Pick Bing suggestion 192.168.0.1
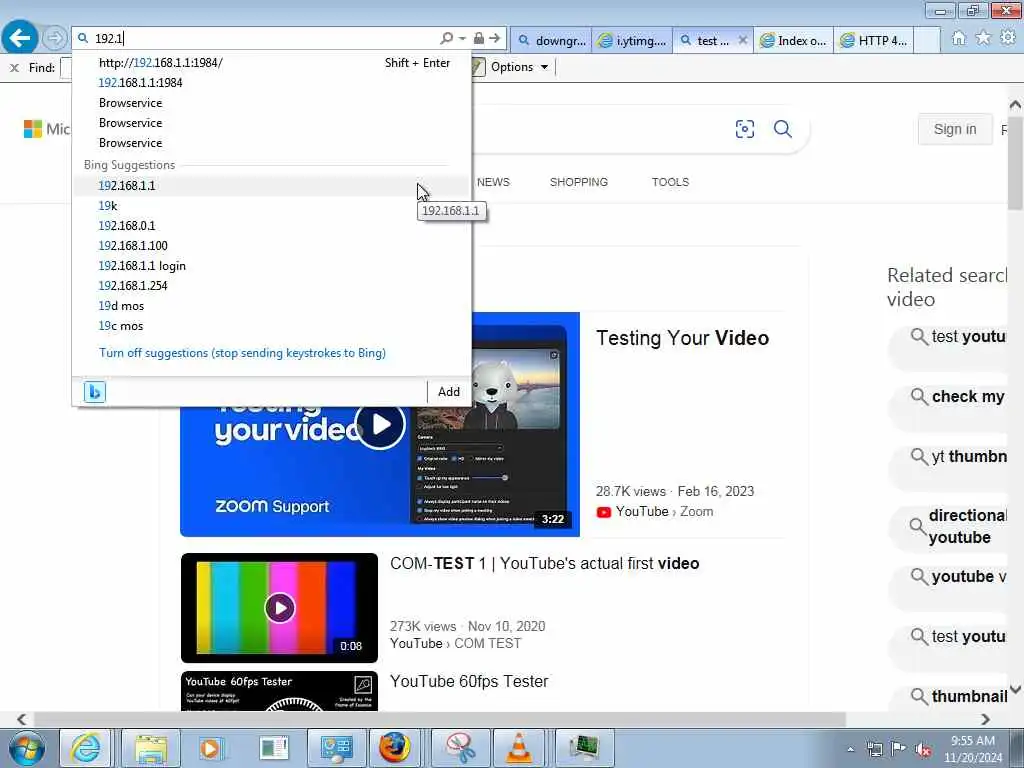Image resolution: width=1024 pixels, height=768 pixels. 272,226
